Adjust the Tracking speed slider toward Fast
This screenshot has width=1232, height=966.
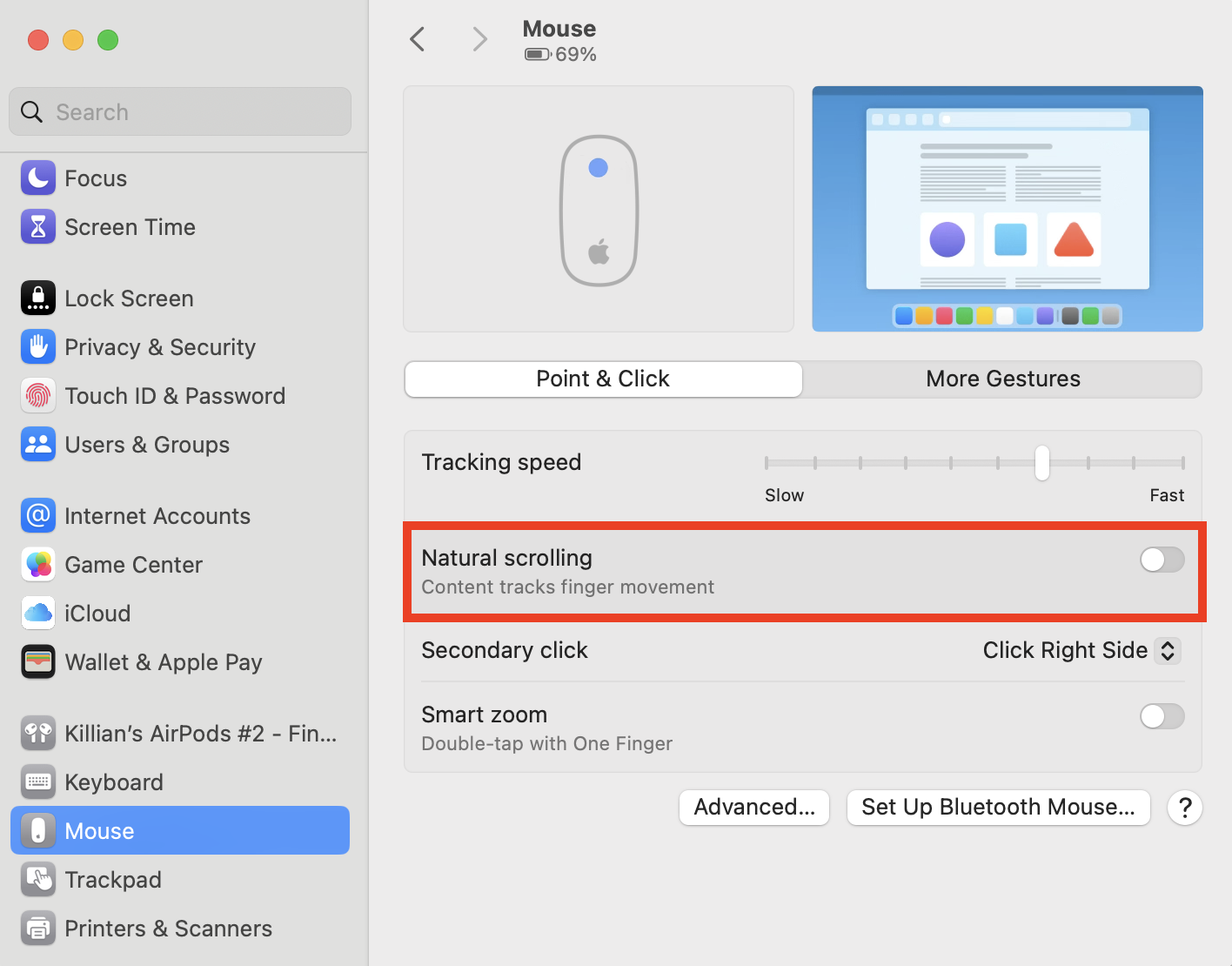click(1041, 463)
